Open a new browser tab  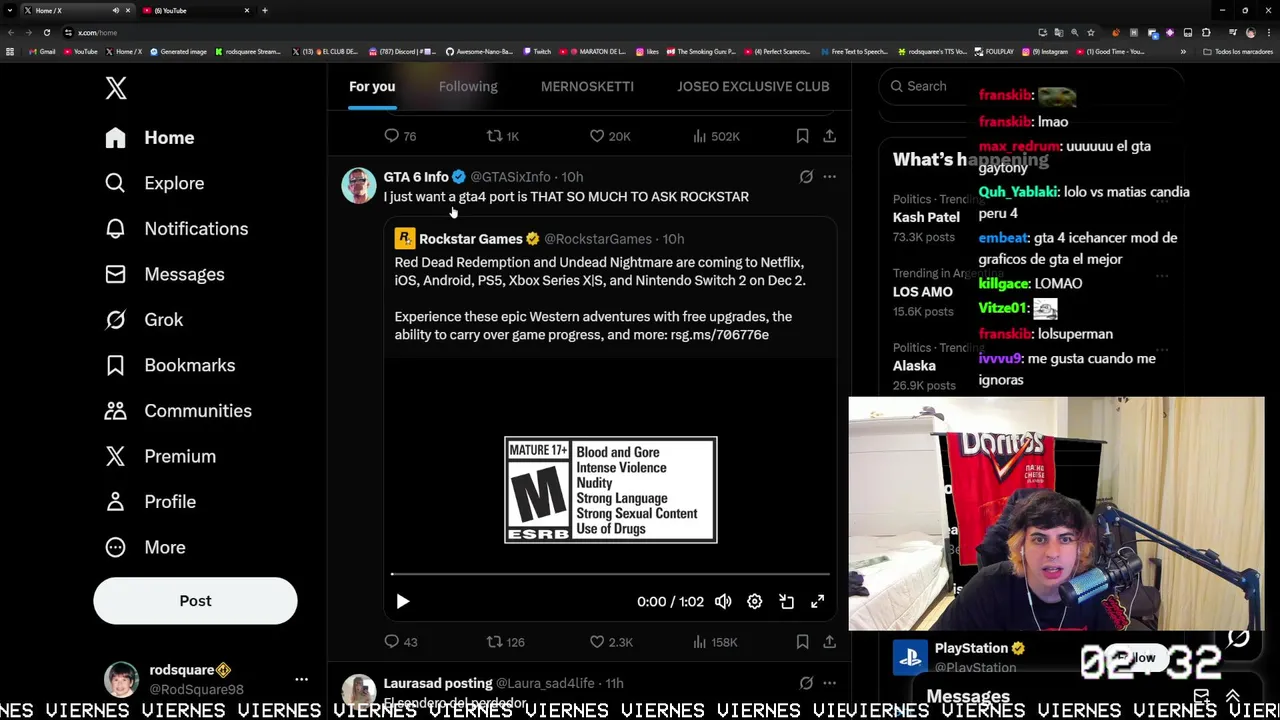point(265,10)
